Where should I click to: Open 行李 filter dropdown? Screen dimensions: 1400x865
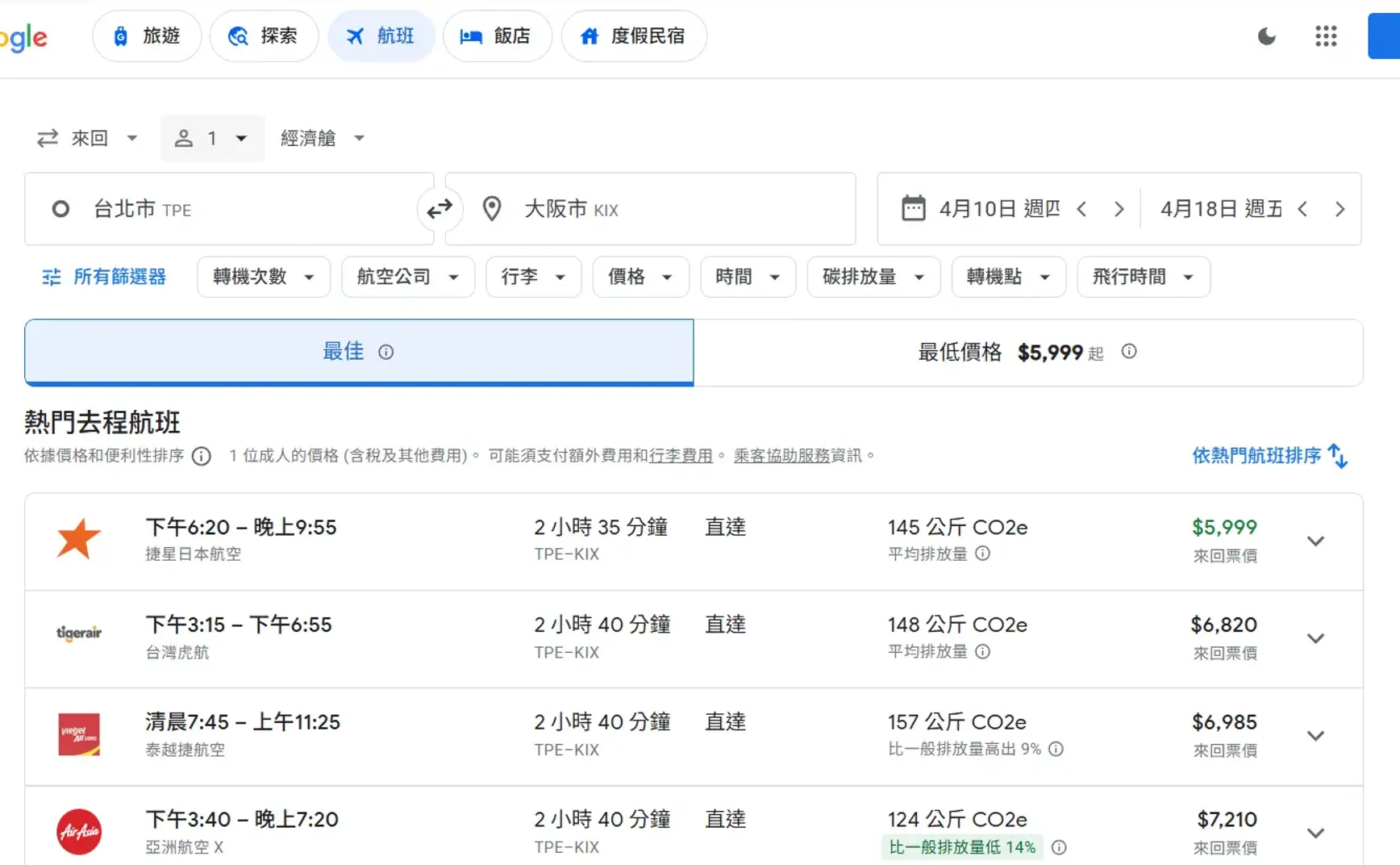(x=534, y=278)
